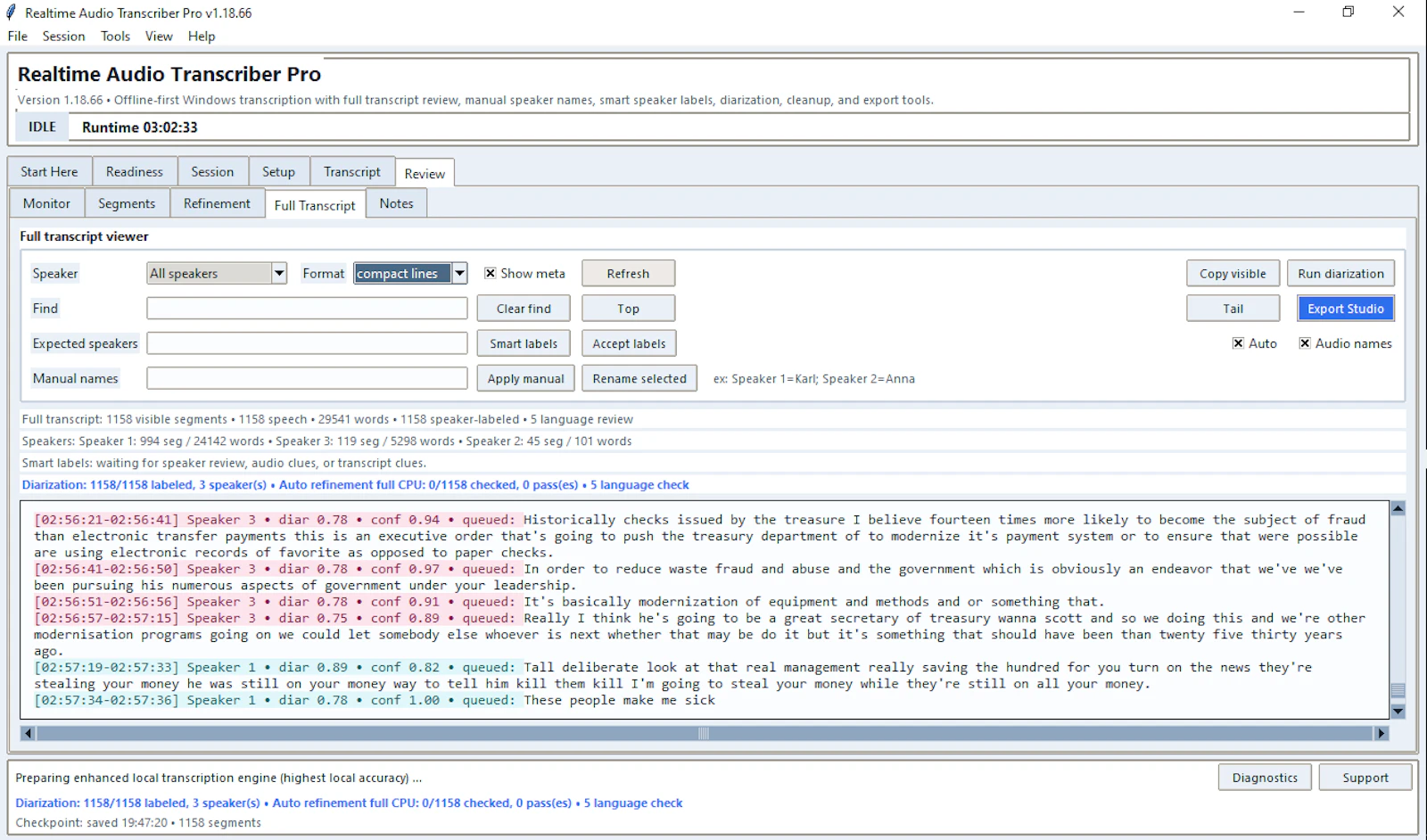The width and height of the screenshot is (1427, 840).
Task: Open the File menu
Action: (18, 37)
